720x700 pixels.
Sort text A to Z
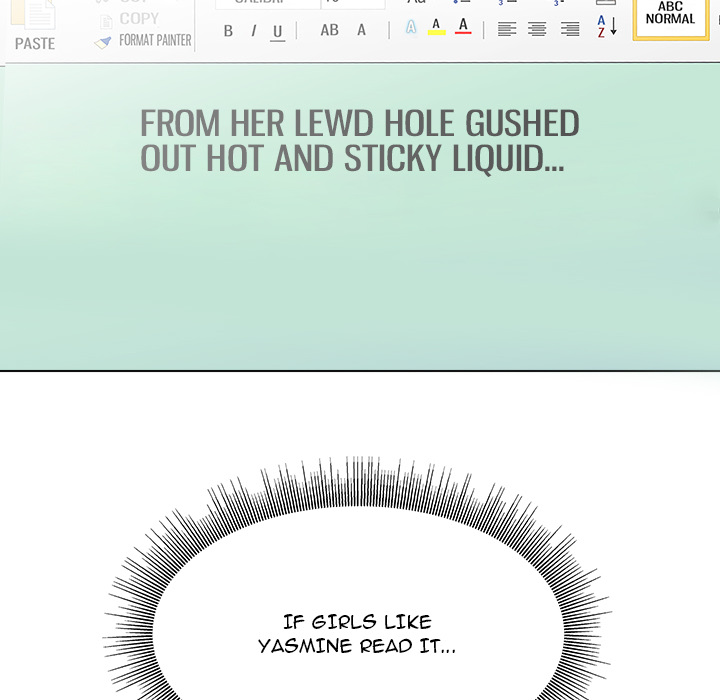(x=606, y=27)
